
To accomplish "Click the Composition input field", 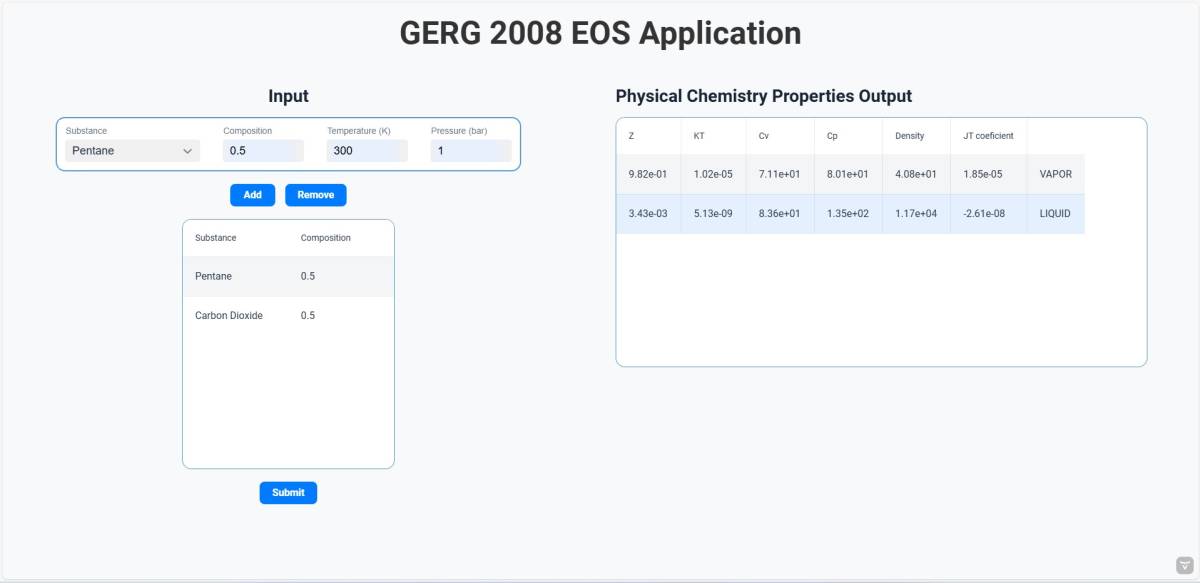I will tap(263, 151).
